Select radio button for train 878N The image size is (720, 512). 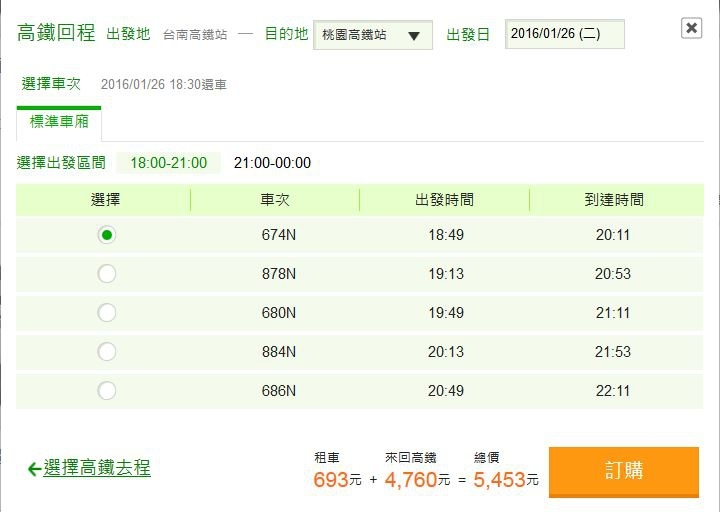[x=107, y=274]
